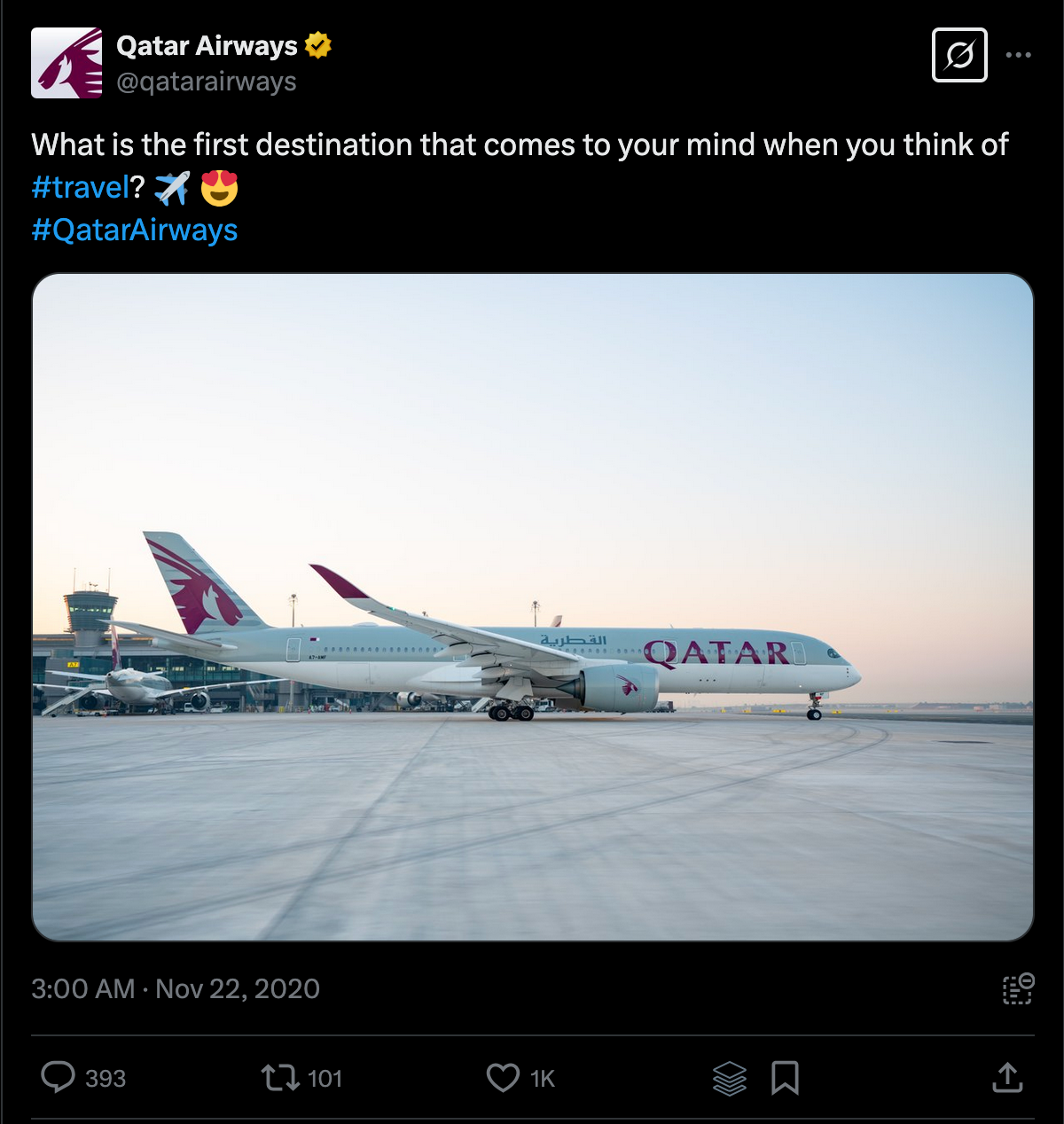View the 101 reposts count

coord(325,1079)
